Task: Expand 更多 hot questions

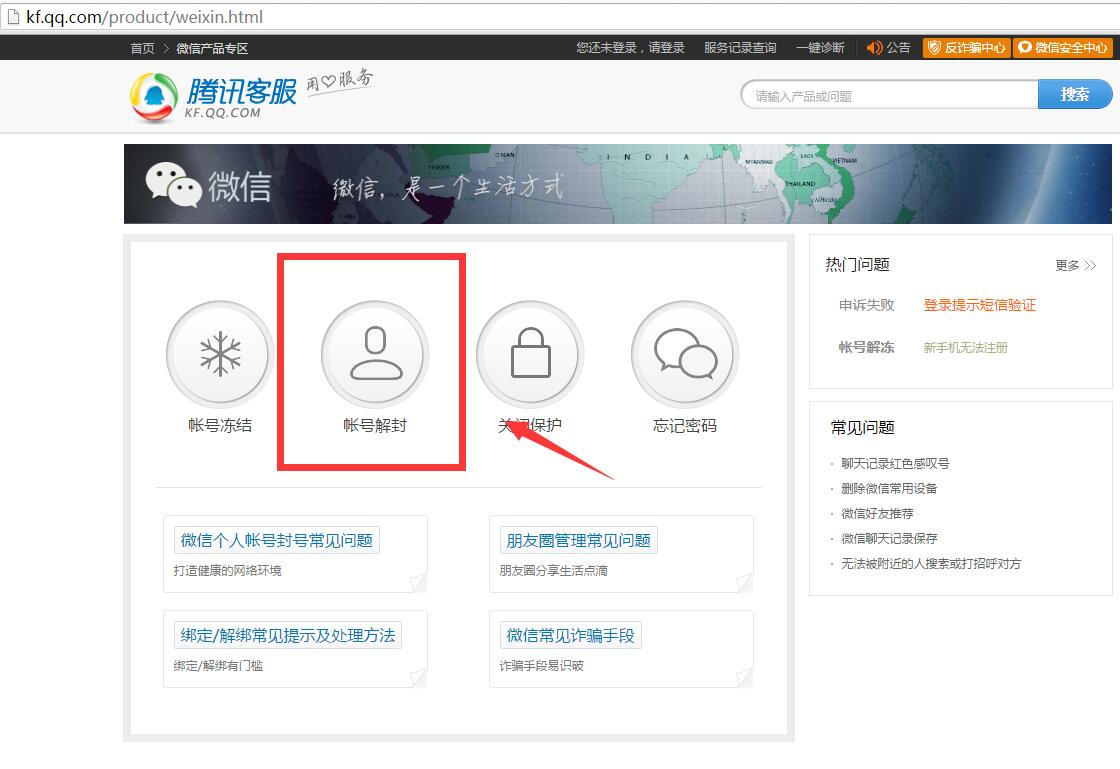Action: tap(1075, 266)
